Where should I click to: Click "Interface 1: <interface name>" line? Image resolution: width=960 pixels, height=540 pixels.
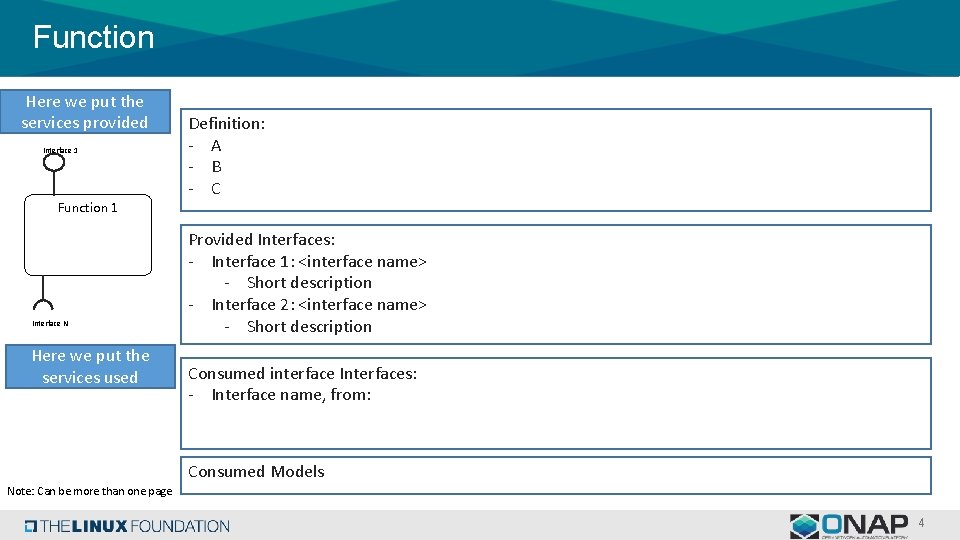click(x=319, y=261)
